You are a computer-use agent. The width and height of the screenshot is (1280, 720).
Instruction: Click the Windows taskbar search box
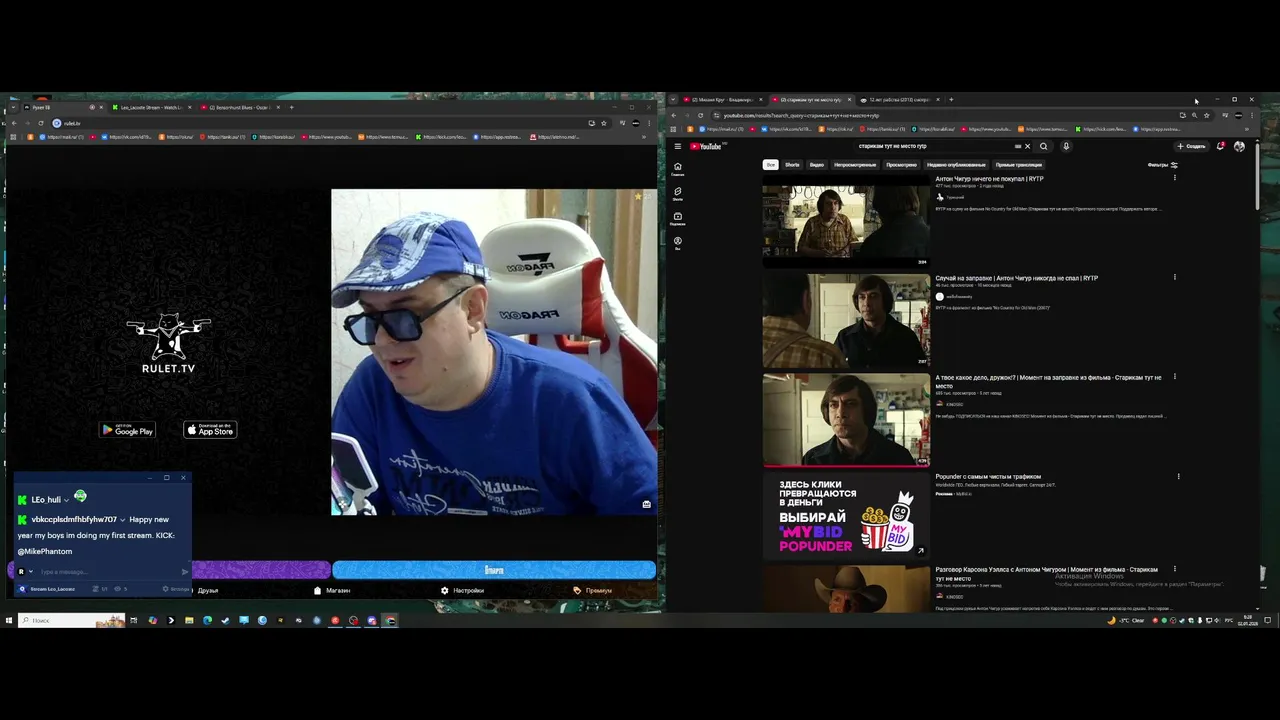[72, 620]
